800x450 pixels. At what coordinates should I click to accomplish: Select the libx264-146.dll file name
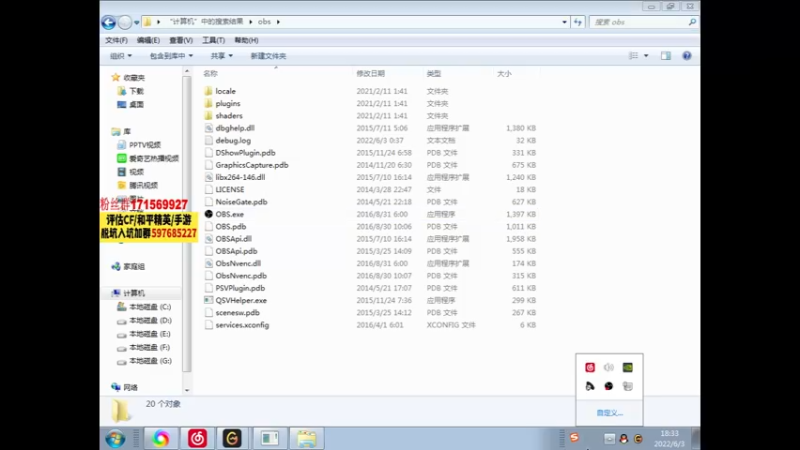[x=240, y=177]
